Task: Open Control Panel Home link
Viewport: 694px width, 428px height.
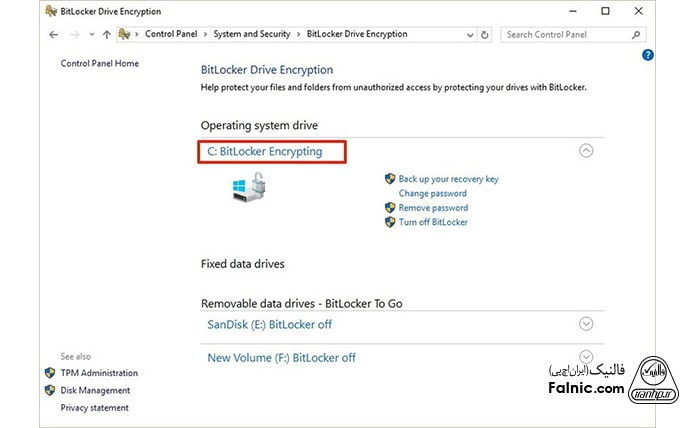Action: (100, 64)
